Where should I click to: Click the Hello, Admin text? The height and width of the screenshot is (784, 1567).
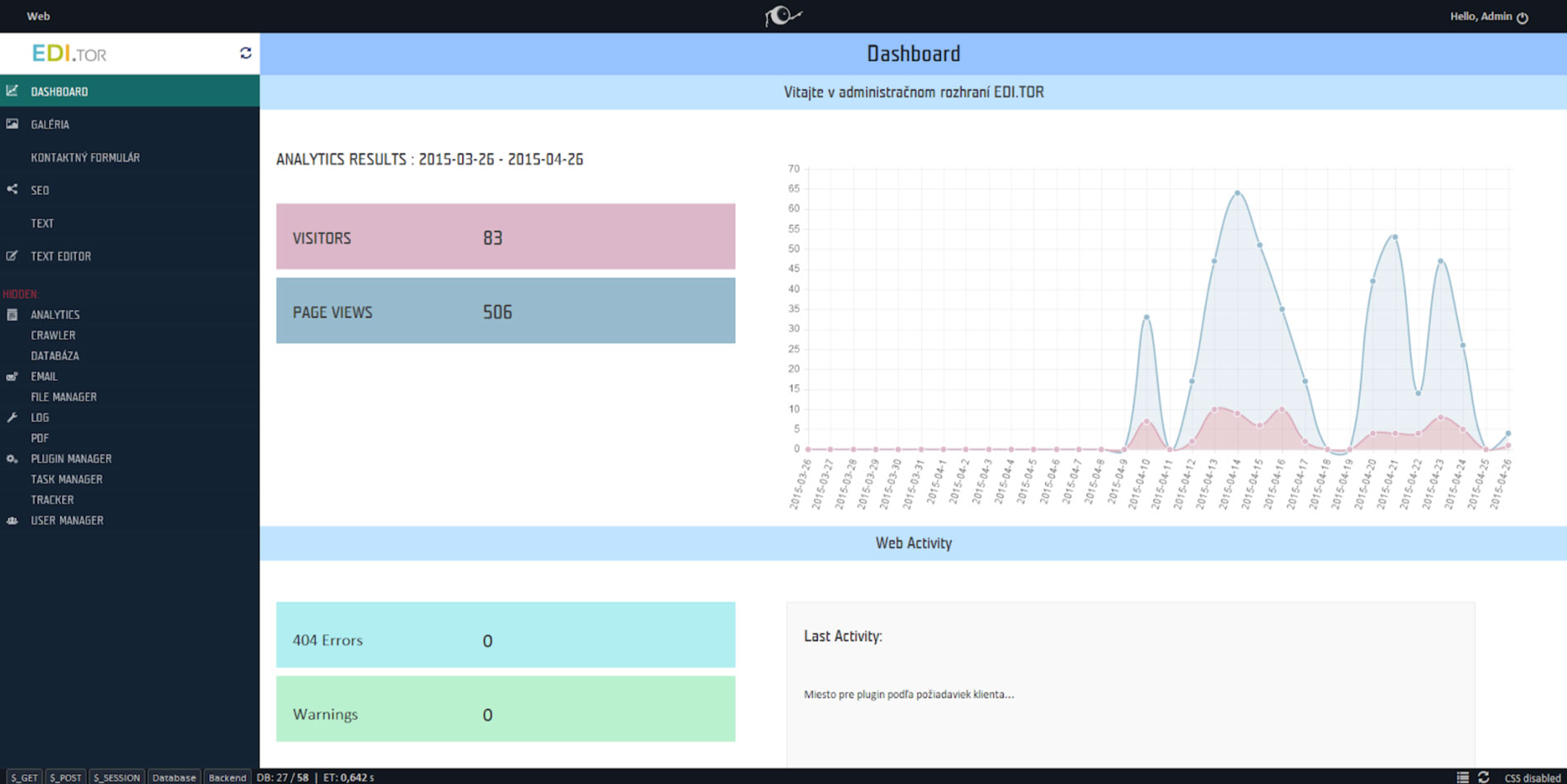[x=1480, y=16]
